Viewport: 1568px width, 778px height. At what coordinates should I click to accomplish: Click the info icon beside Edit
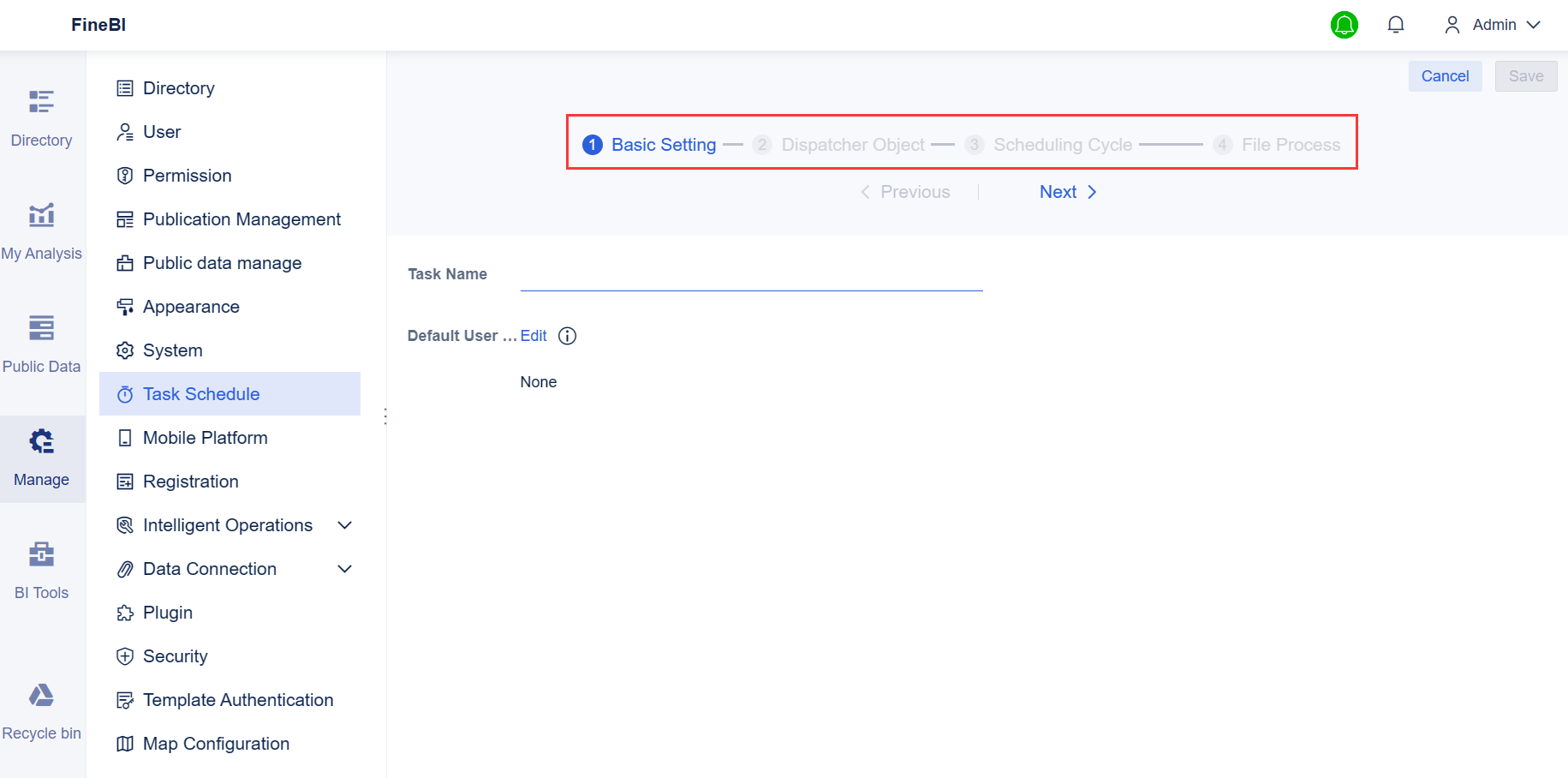(567, 336)
